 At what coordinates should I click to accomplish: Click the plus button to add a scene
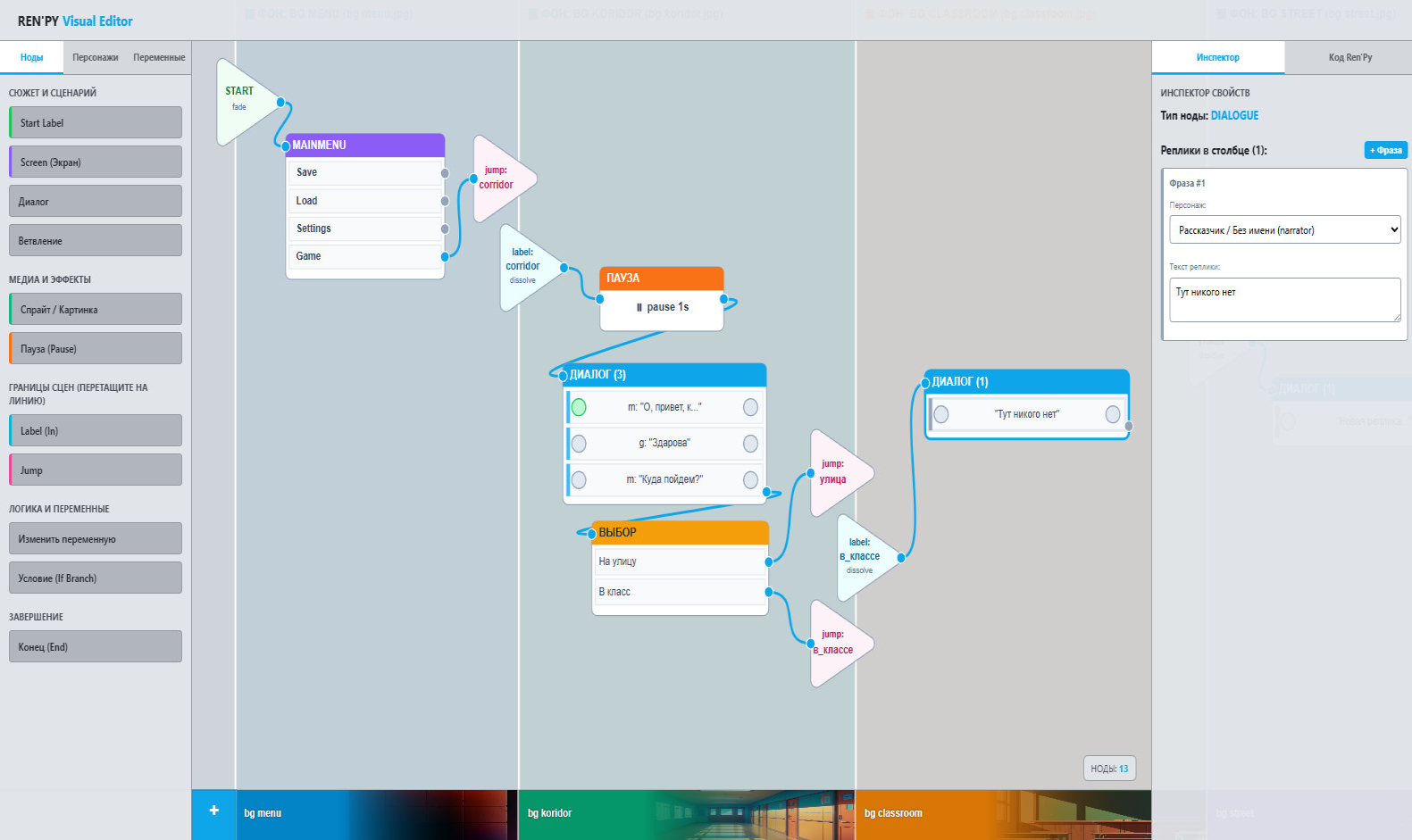213,811
